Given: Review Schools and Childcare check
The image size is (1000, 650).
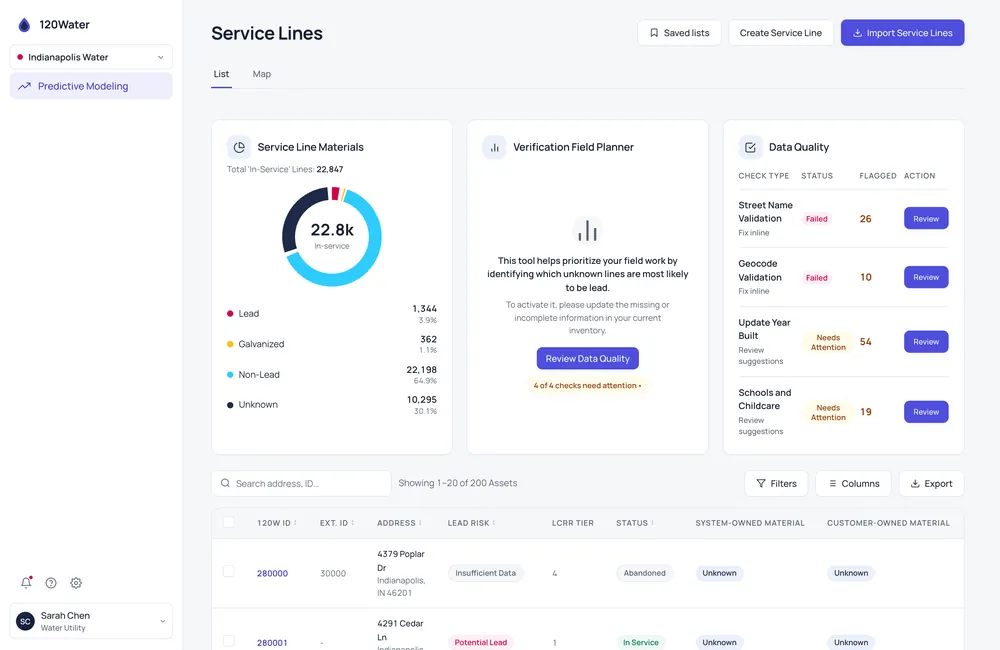Looking at the screenshot, I should coord(926,412).
